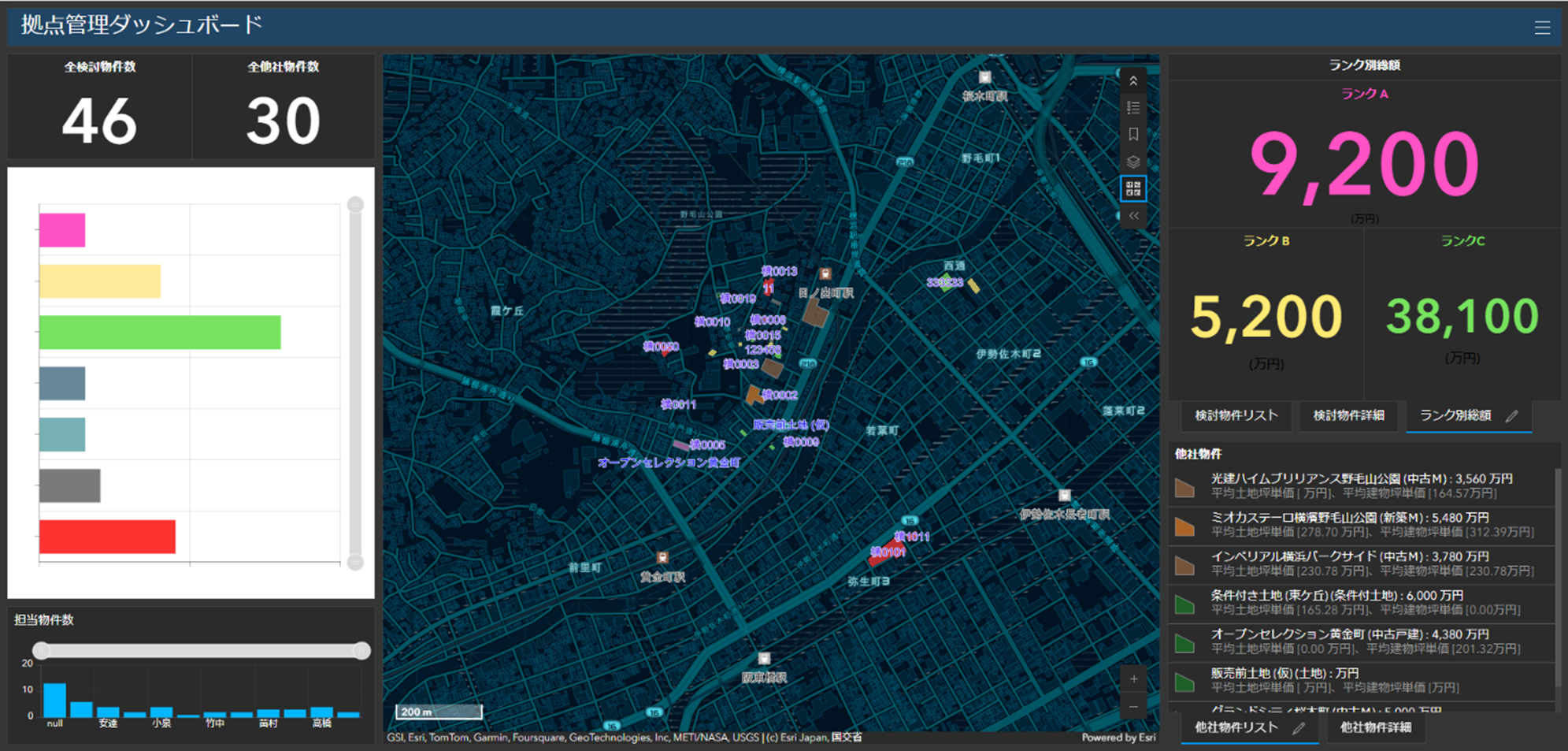Viewport: 1568px width, 751px height.
Task: Zoom in on the map
Action: pos(1133,679)
